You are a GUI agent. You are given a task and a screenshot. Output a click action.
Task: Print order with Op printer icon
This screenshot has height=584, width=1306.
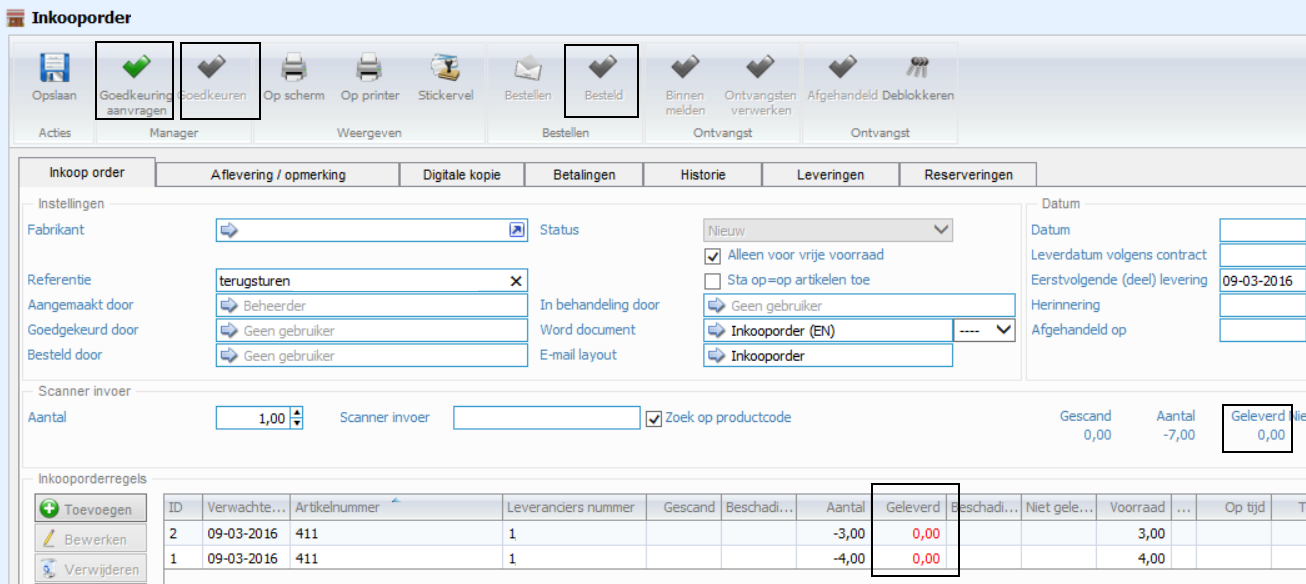369,70
